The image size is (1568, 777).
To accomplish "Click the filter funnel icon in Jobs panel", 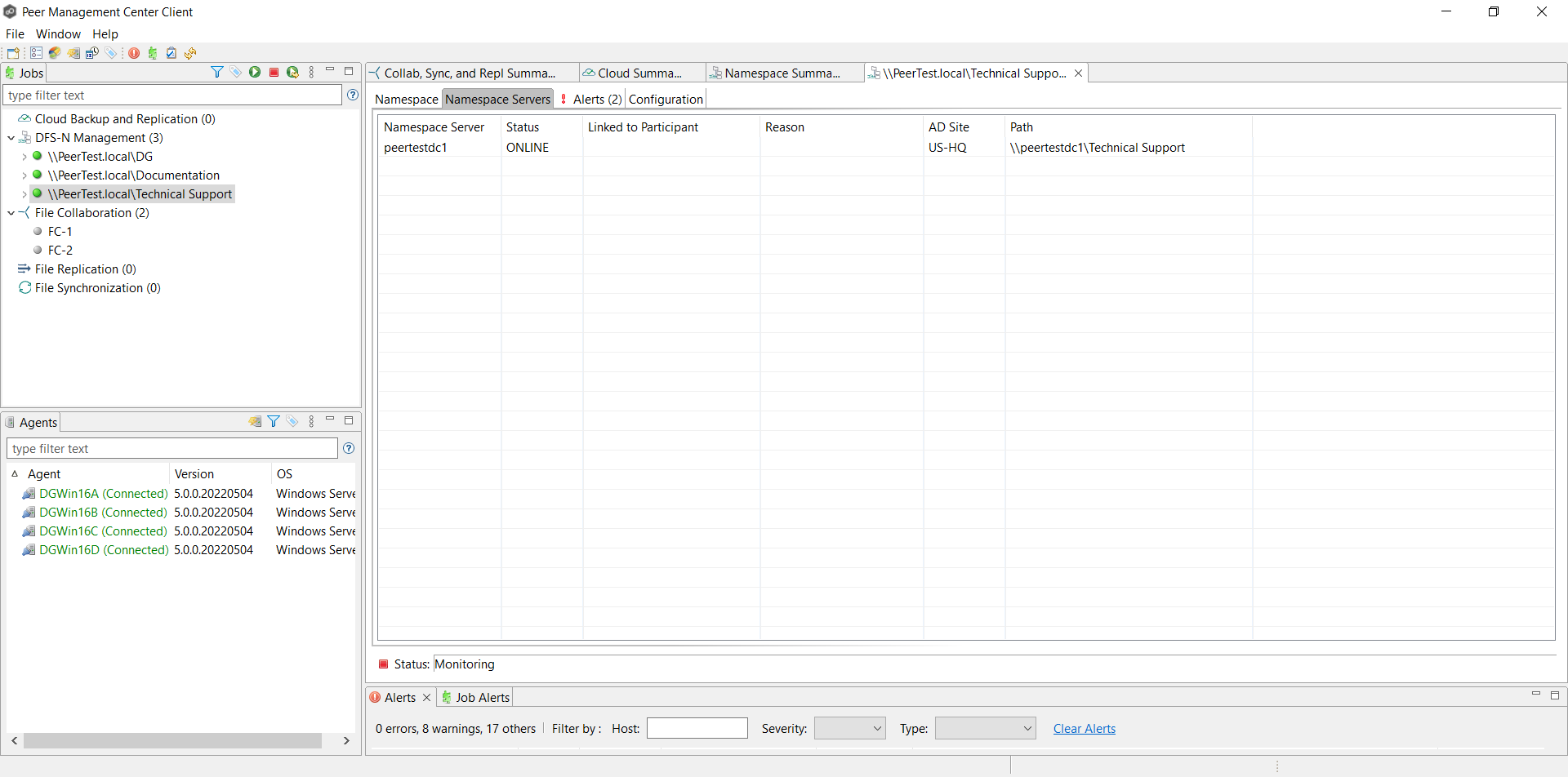I will point(217,73).
